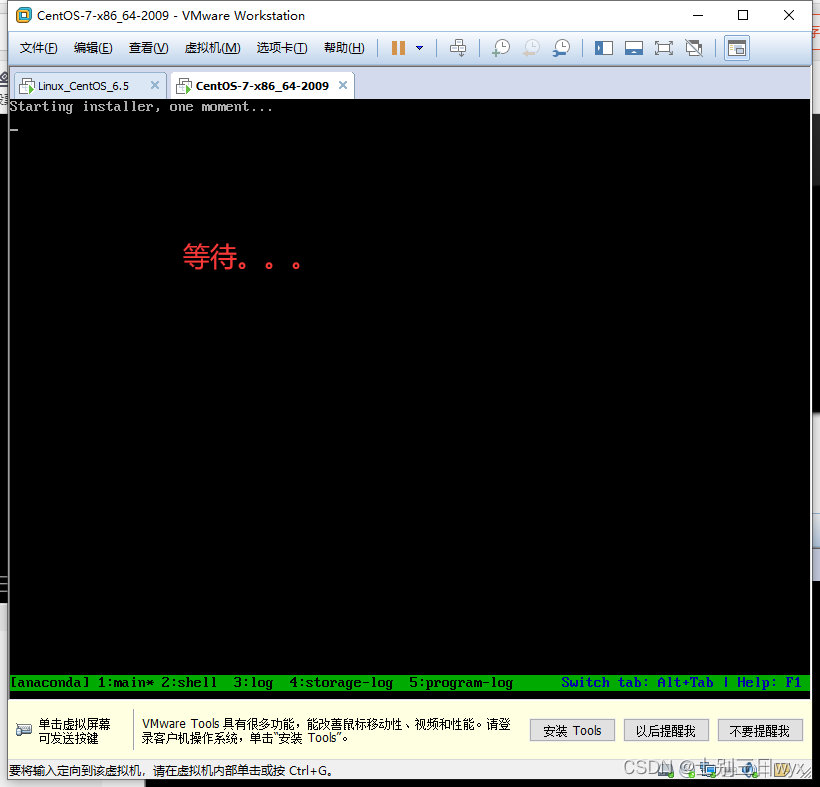Click the Unity mode toolbar icon
This screenshot has width=820, height=787.
(x=694, y=48)
